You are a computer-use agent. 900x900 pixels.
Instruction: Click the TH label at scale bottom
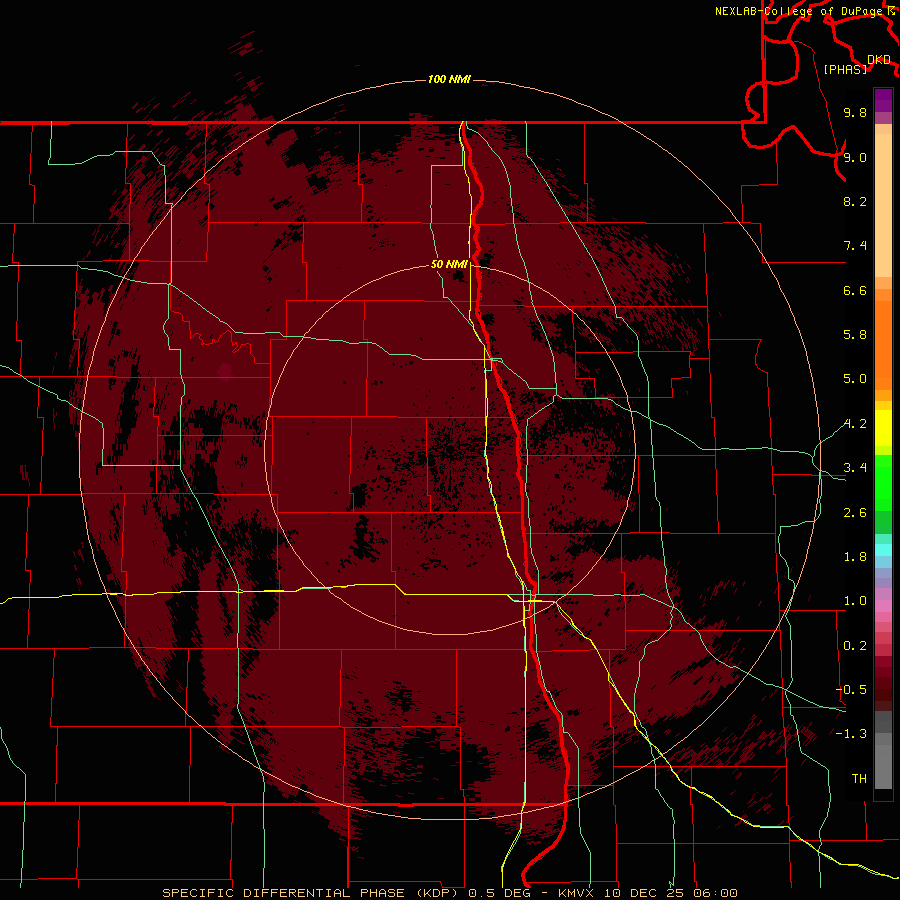tap(859, 779)
